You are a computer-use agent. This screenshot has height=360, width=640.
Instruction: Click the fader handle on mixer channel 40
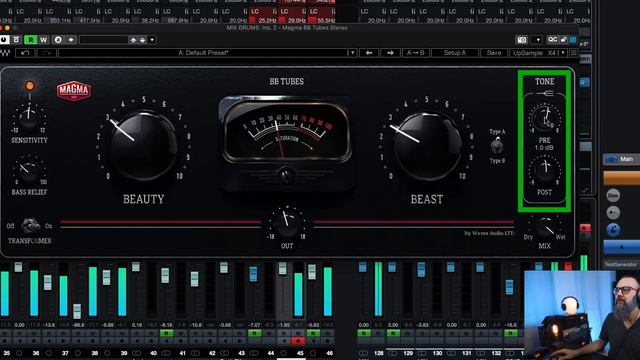pyautogui.click(x=165, y=276)
